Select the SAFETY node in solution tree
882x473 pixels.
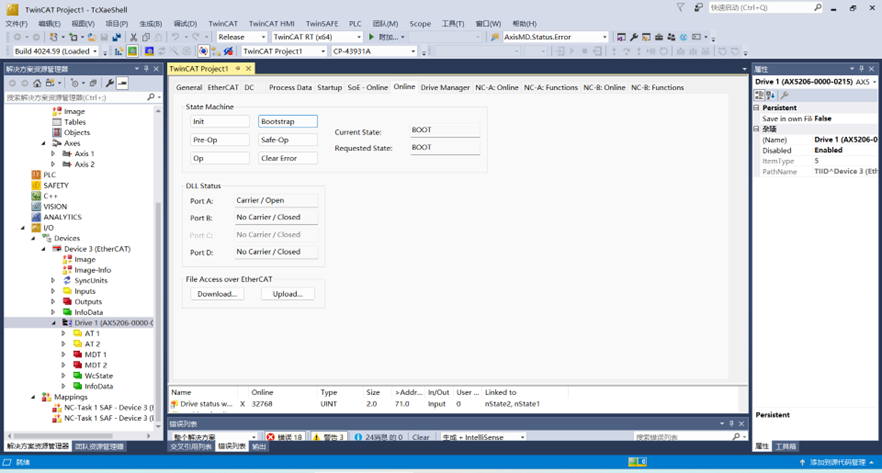(56, 185)
